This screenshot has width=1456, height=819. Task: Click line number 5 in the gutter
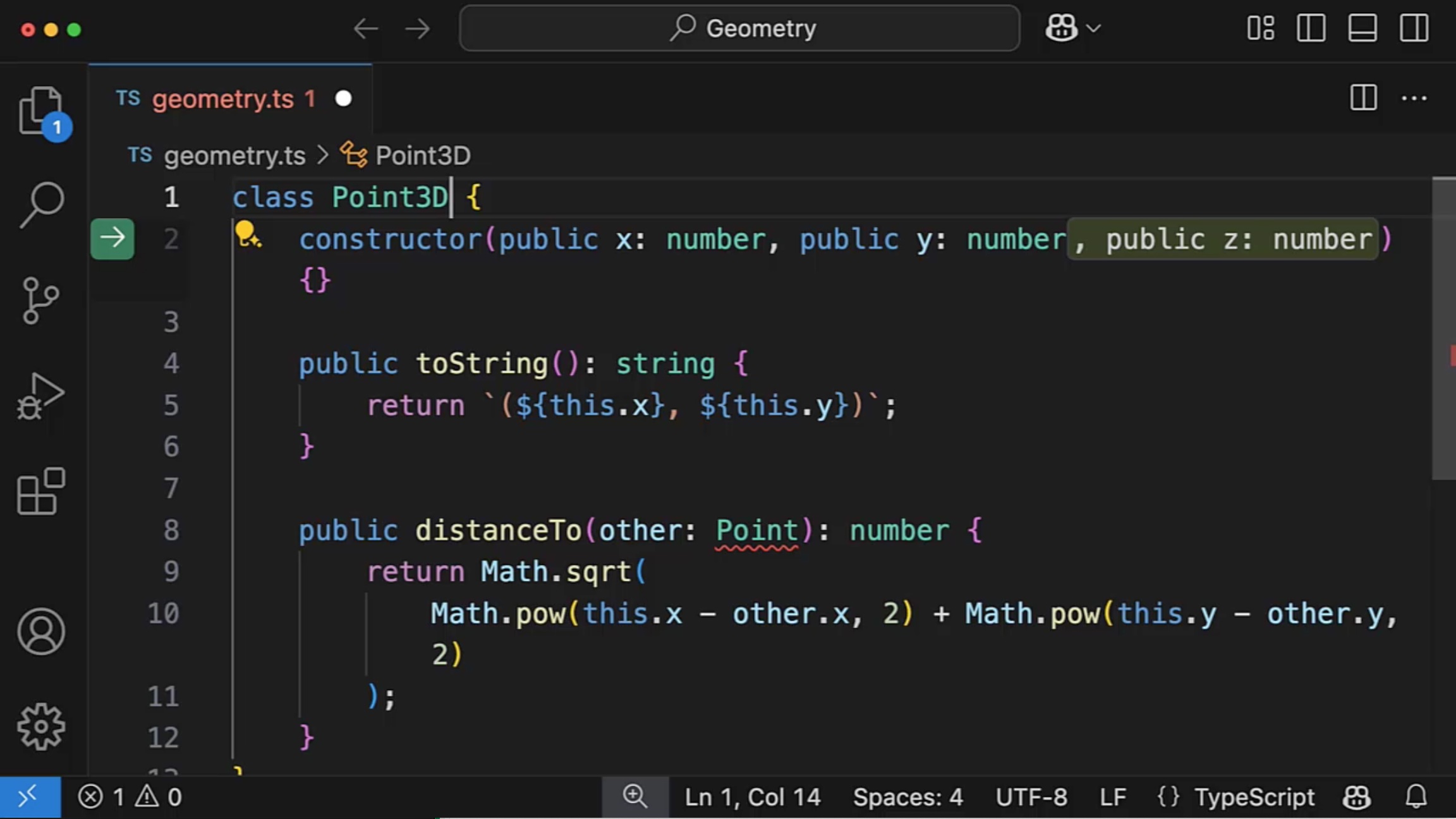pos(171,405)
